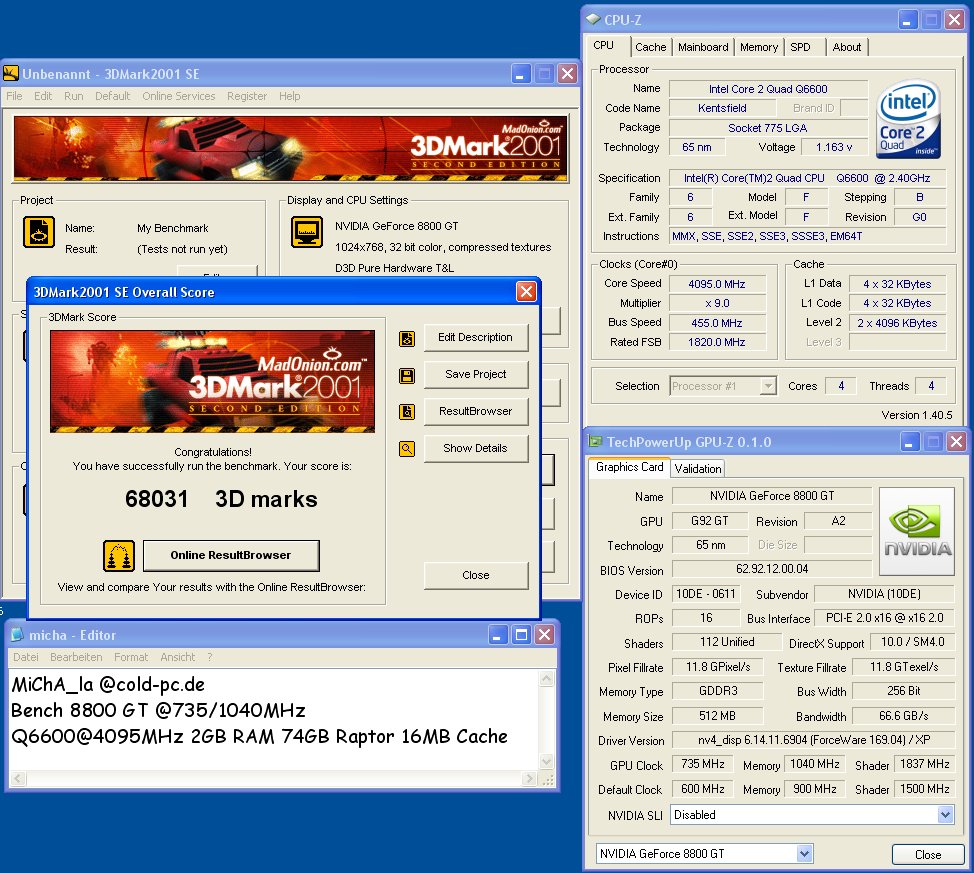Click the 3DMark2001 banner in score dialog
The width and height of the screenshot is (974, 873).
212,381
